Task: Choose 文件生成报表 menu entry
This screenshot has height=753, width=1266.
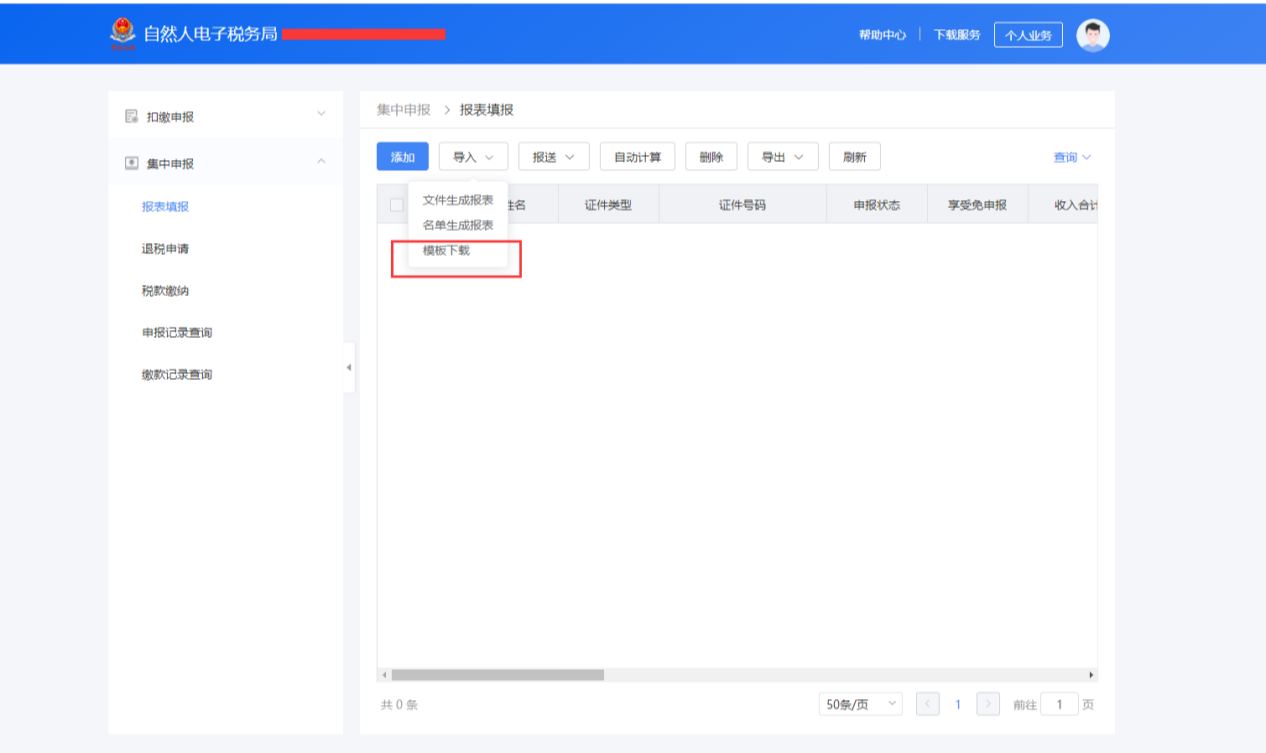Action: coord(458,200)
